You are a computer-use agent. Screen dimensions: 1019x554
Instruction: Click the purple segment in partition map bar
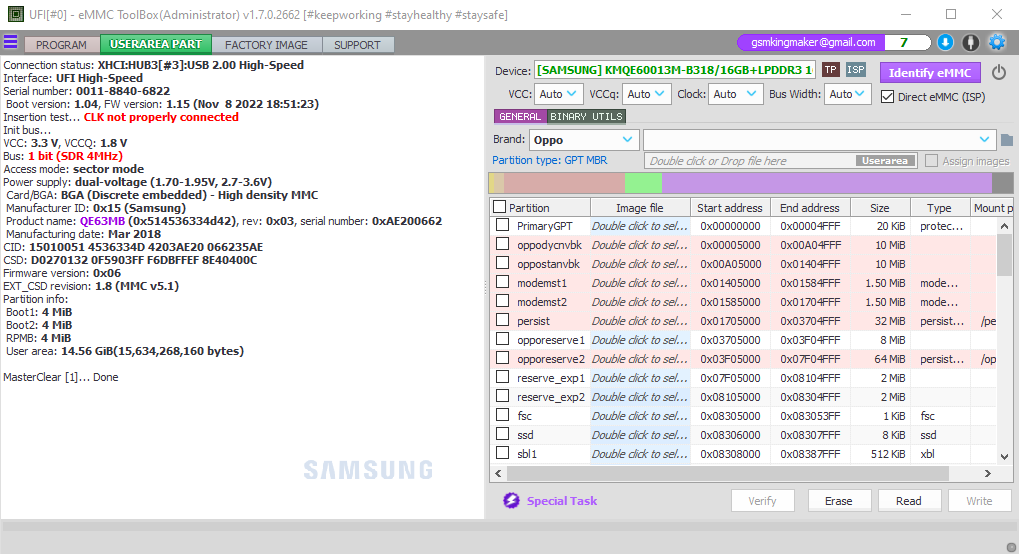point(827,183)
